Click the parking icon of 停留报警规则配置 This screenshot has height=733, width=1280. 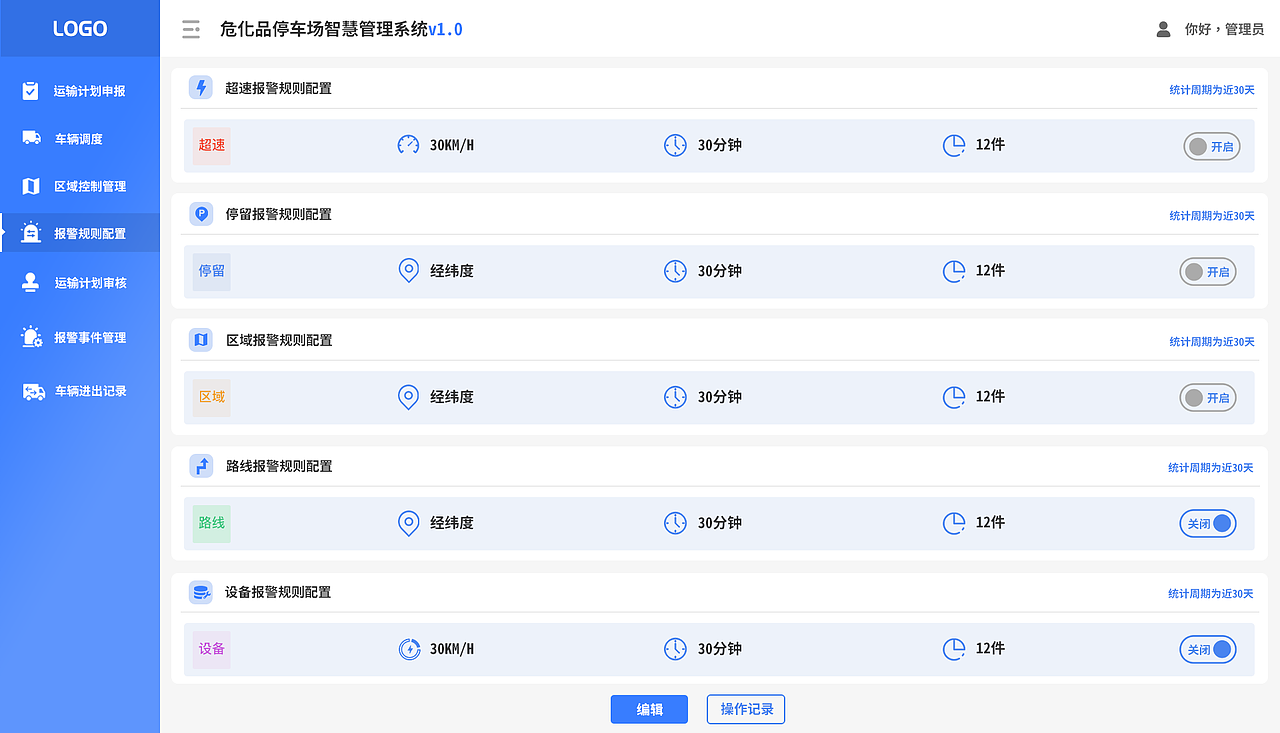point(201,214)
